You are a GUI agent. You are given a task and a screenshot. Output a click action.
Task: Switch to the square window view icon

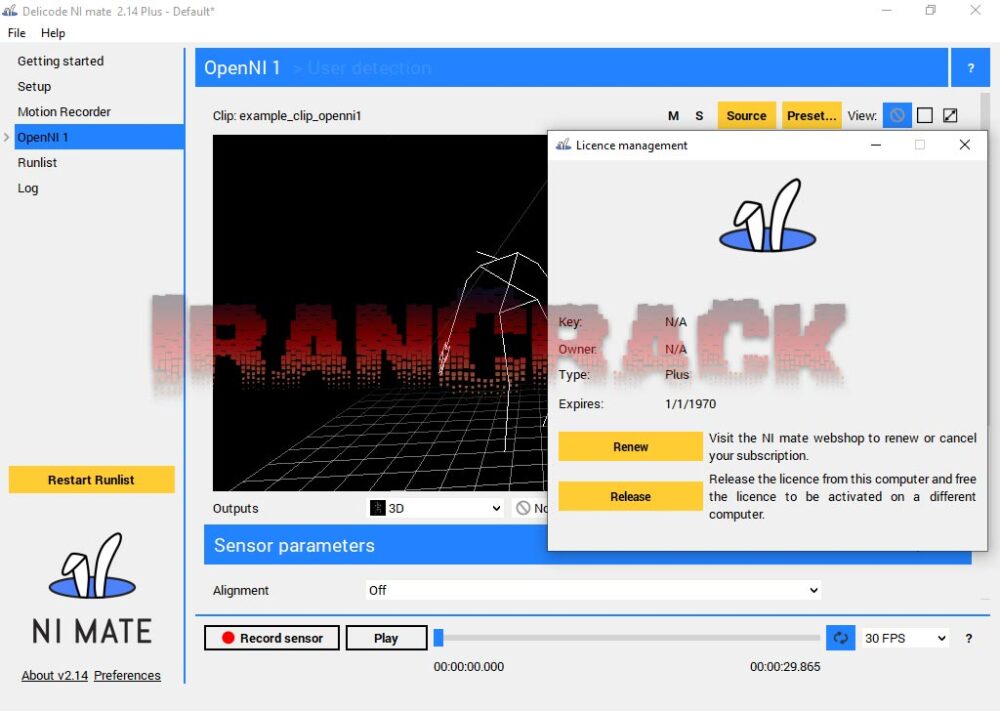tap(924, 116)
